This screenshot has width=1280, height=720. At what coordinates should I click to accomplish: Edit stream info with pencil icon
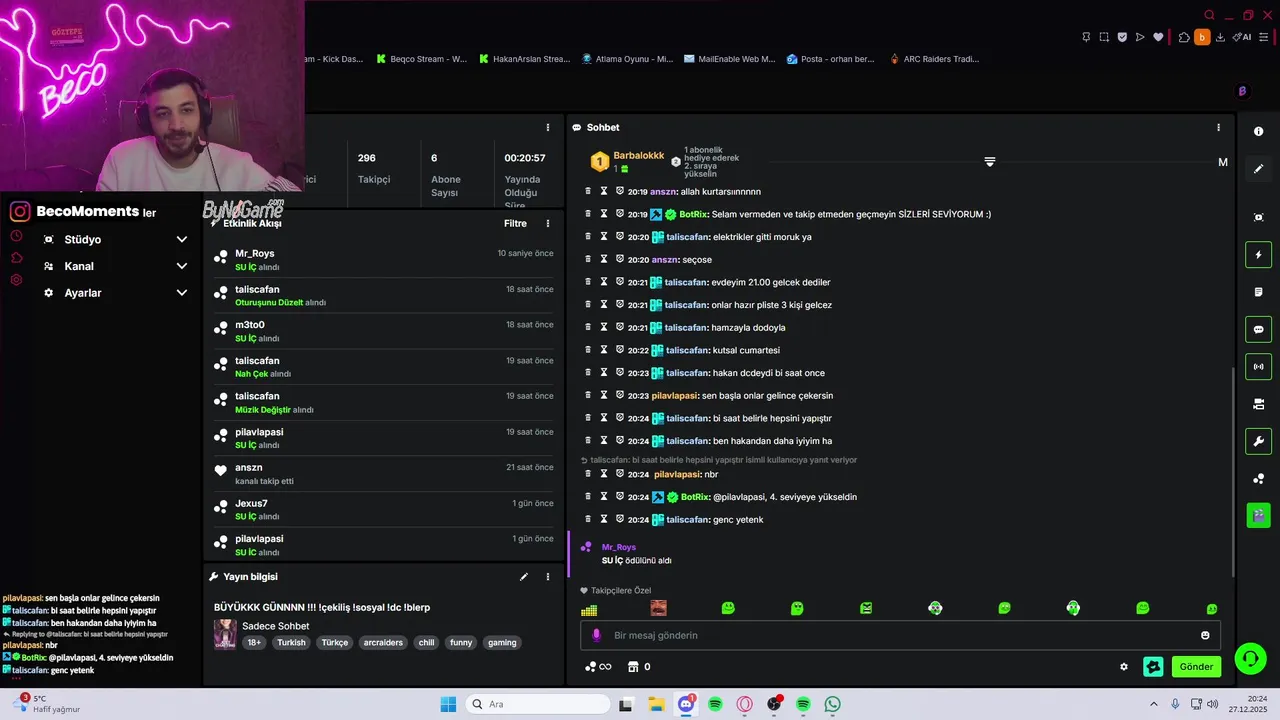(x=523, y=577)
